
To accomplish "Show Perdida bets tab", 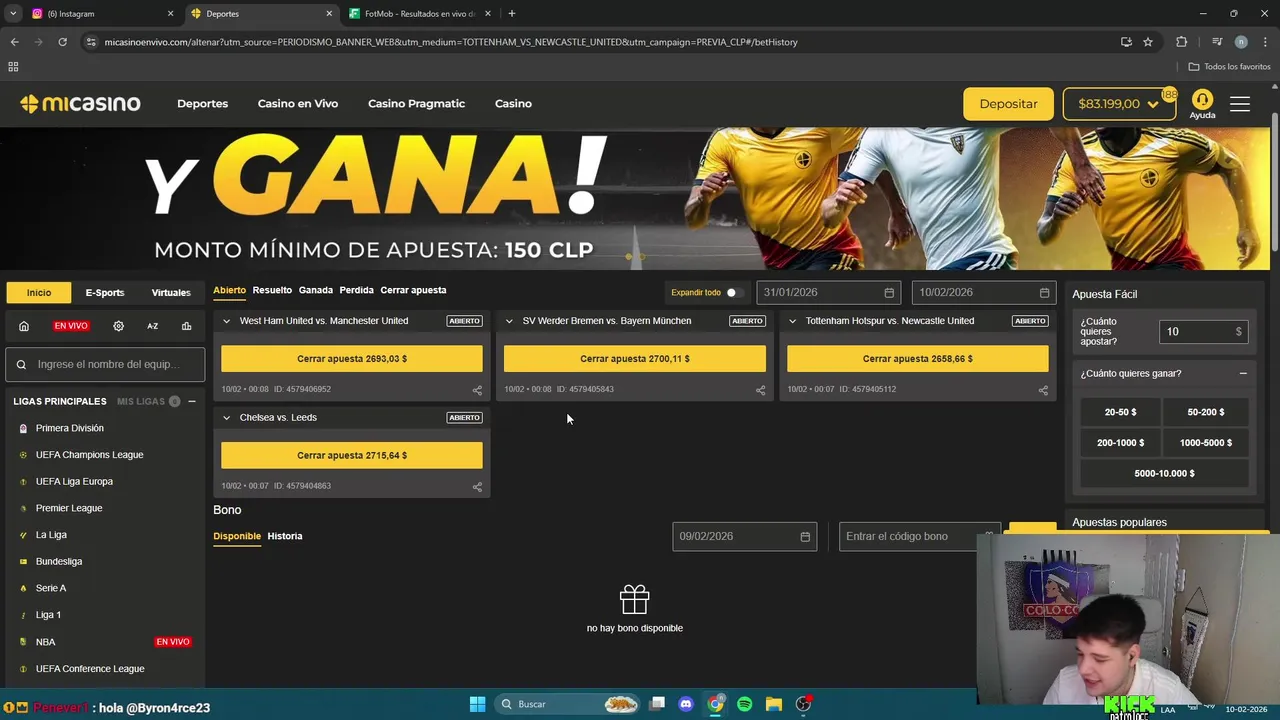I will click(356, 290).
